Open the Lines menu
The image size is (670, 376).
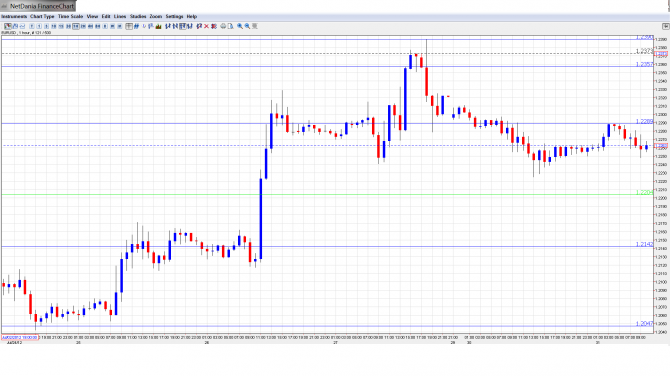120,16
